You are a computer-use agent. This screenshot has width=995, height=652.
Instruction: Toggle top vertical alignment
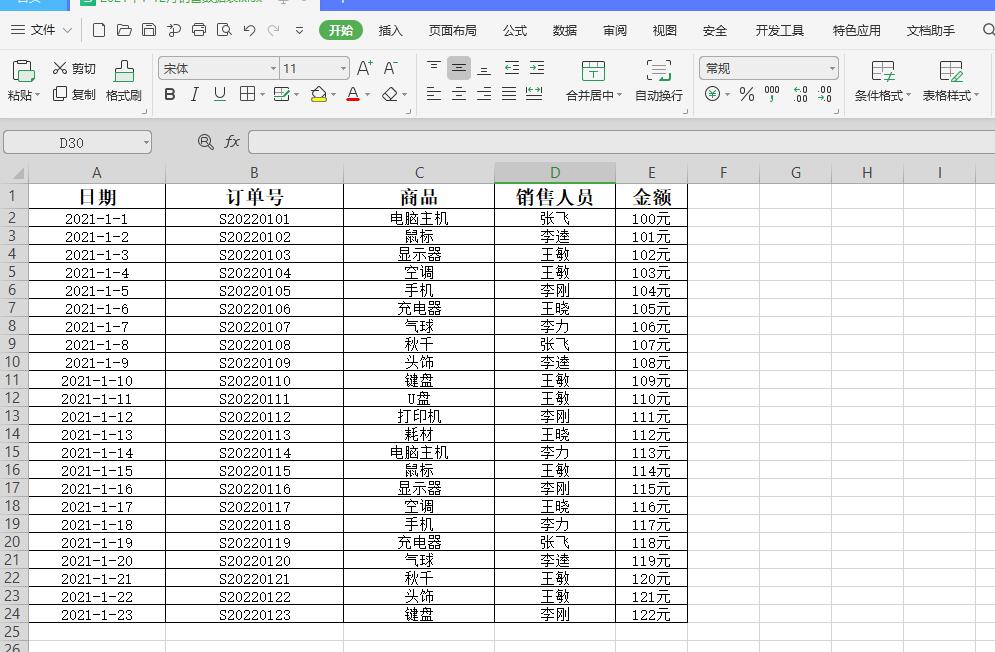point(433,67)
